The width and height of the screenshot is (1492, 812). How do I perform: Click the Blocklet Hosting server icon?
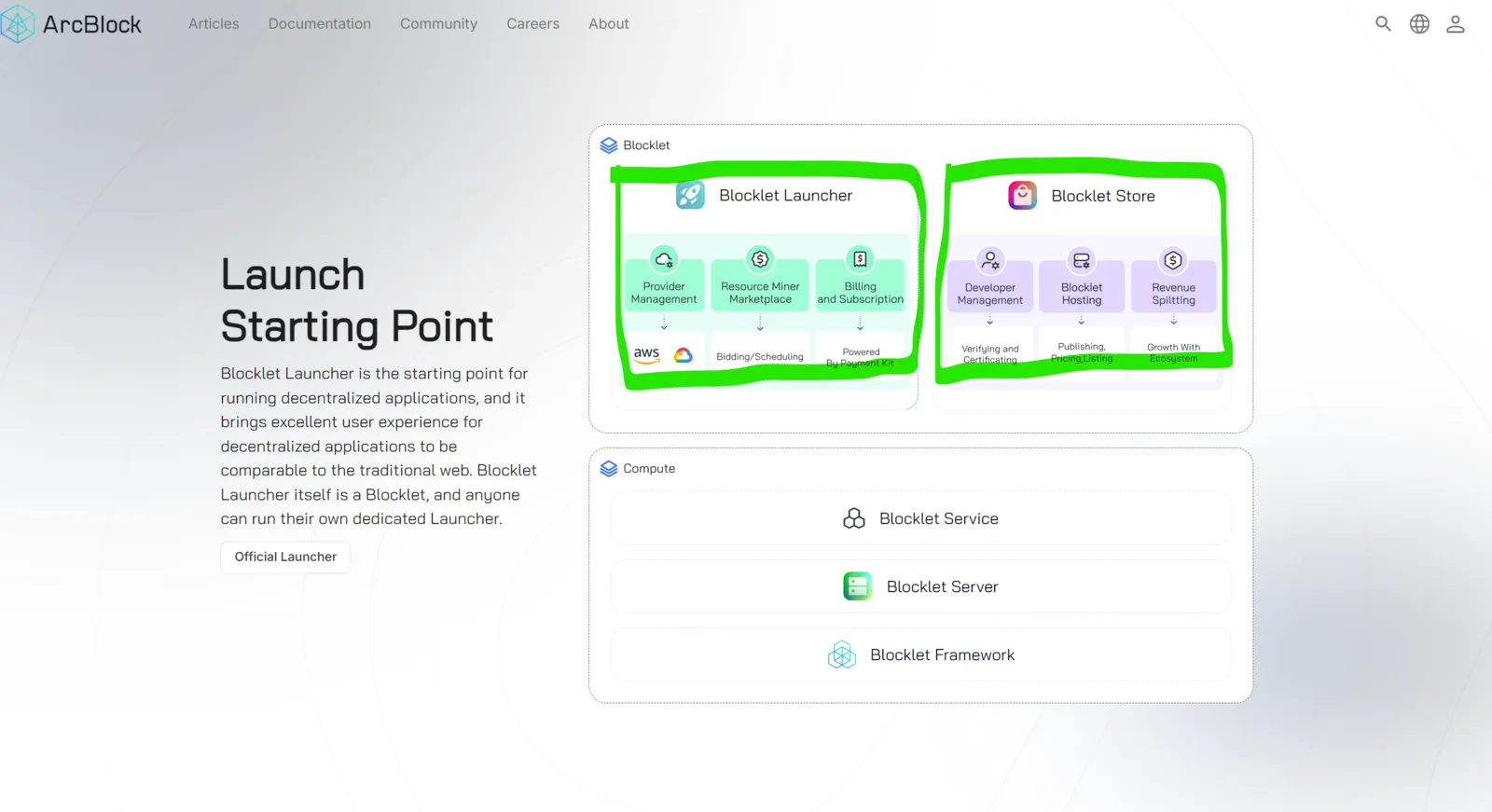coord(1082,260)
